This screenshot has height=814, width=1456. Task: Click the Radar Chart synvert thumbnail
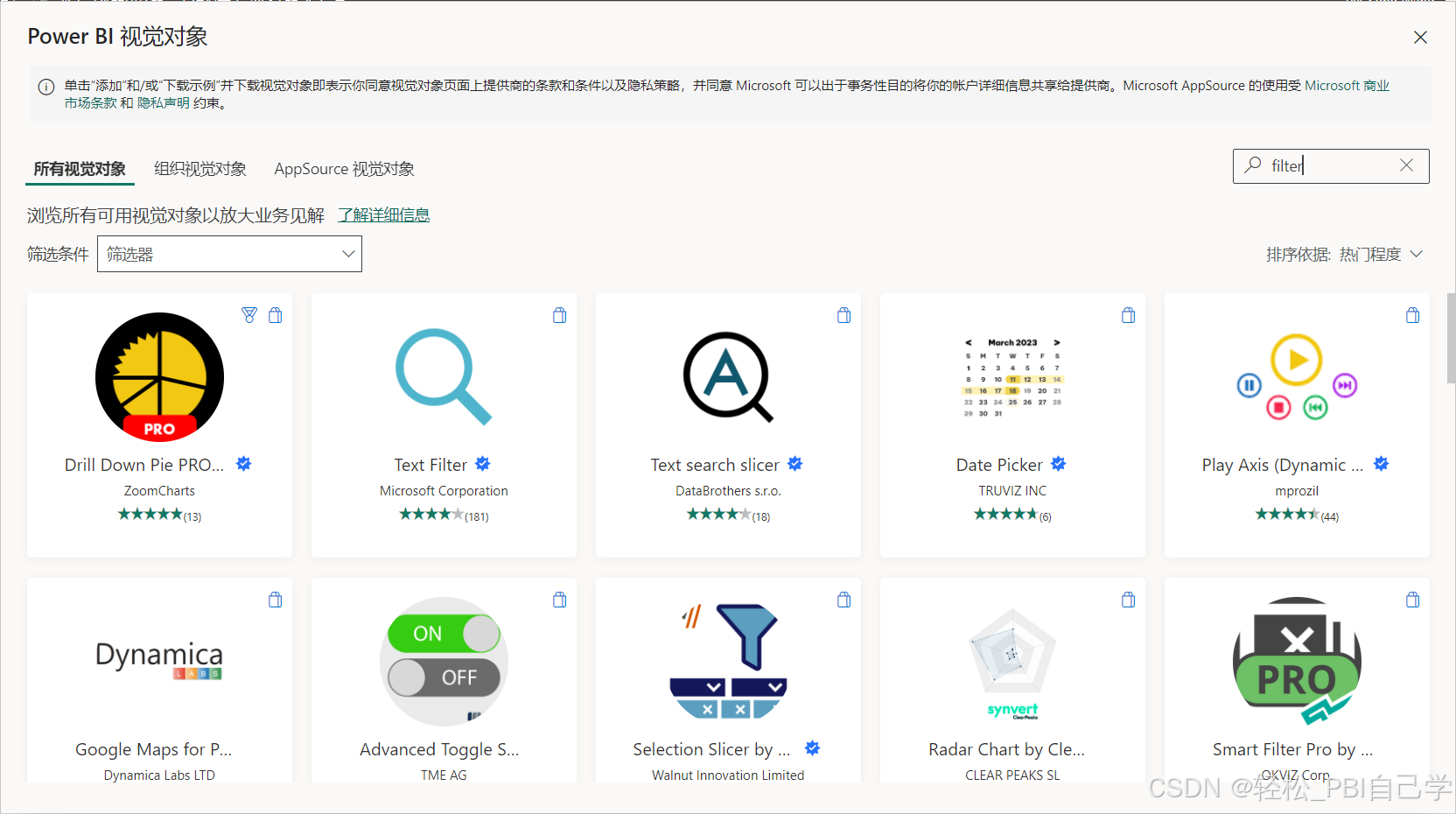[x=1012, y=663]
